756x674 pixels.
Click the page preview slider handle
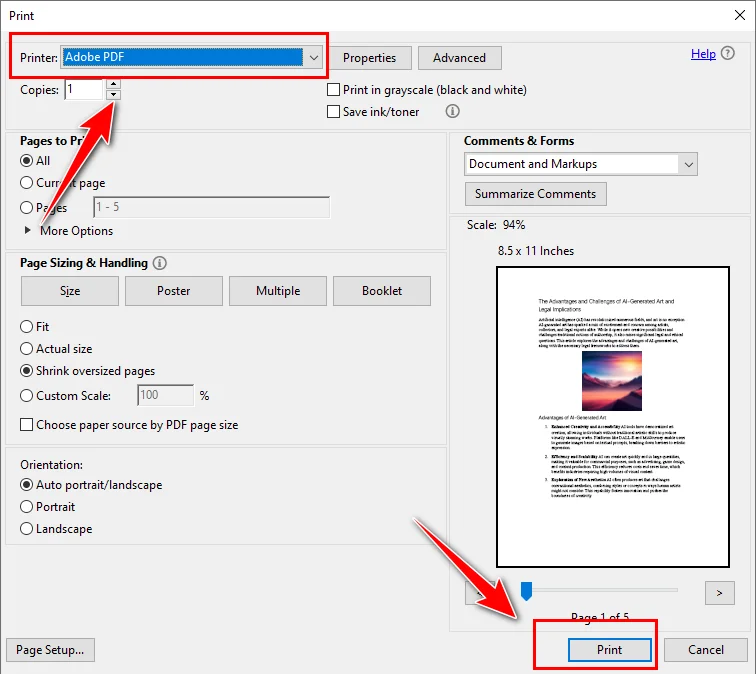click(x=526, y=591)
